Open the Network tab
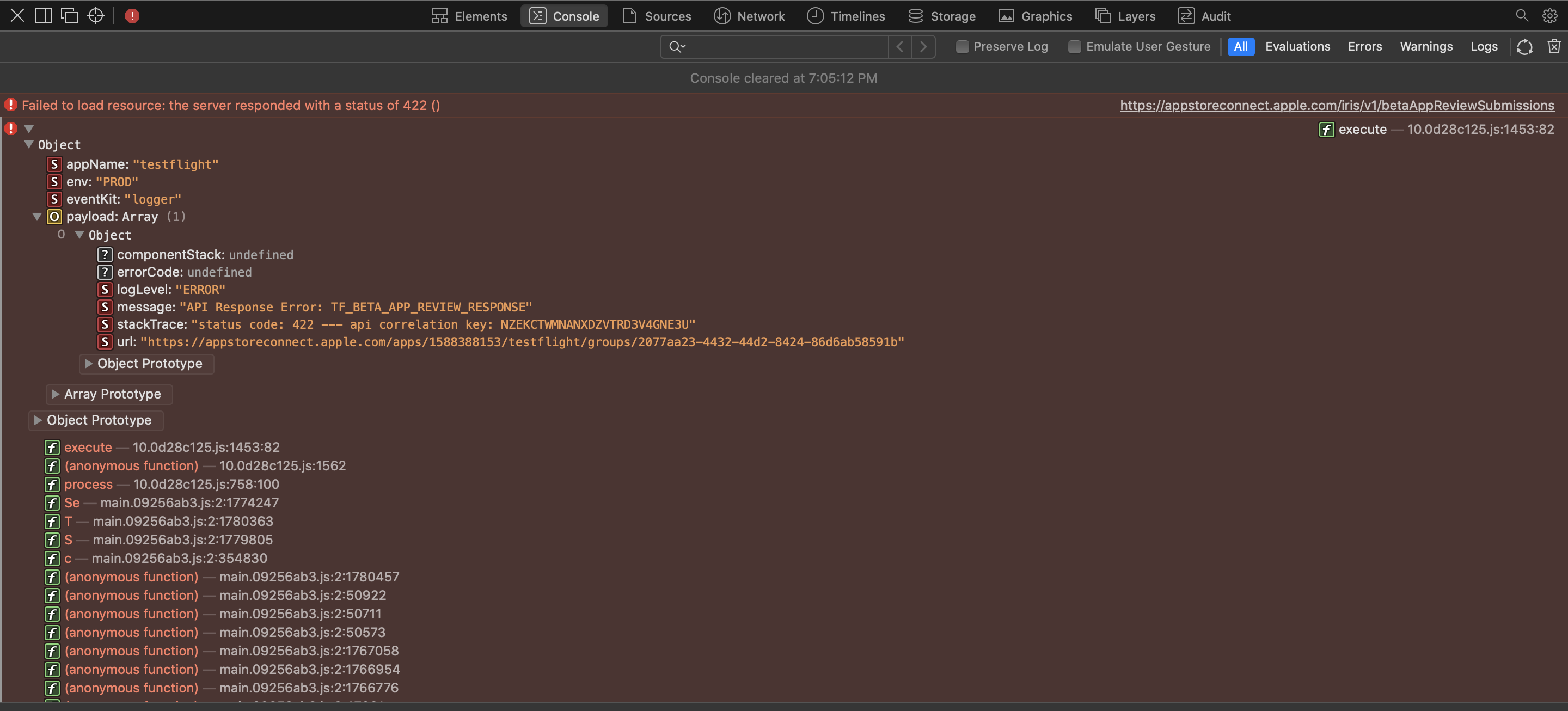Viewport: 1568px width, 711px height. tap(749, 16)
